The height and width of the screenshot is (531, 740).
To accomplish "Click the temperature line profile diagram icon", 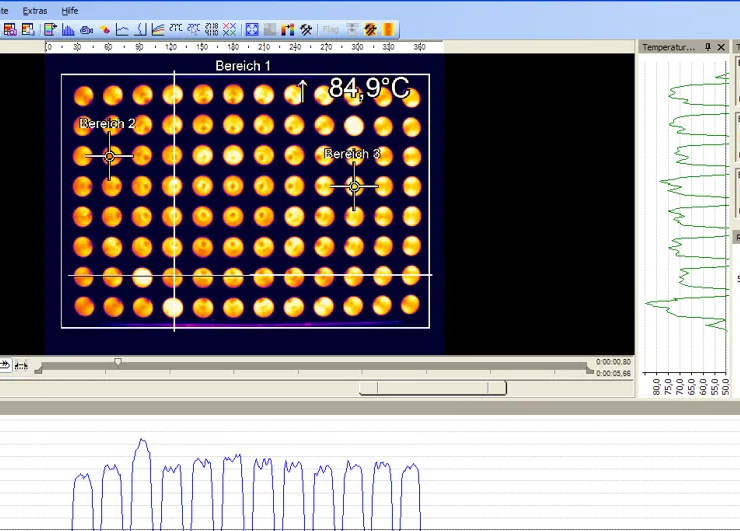I will 122,30.
